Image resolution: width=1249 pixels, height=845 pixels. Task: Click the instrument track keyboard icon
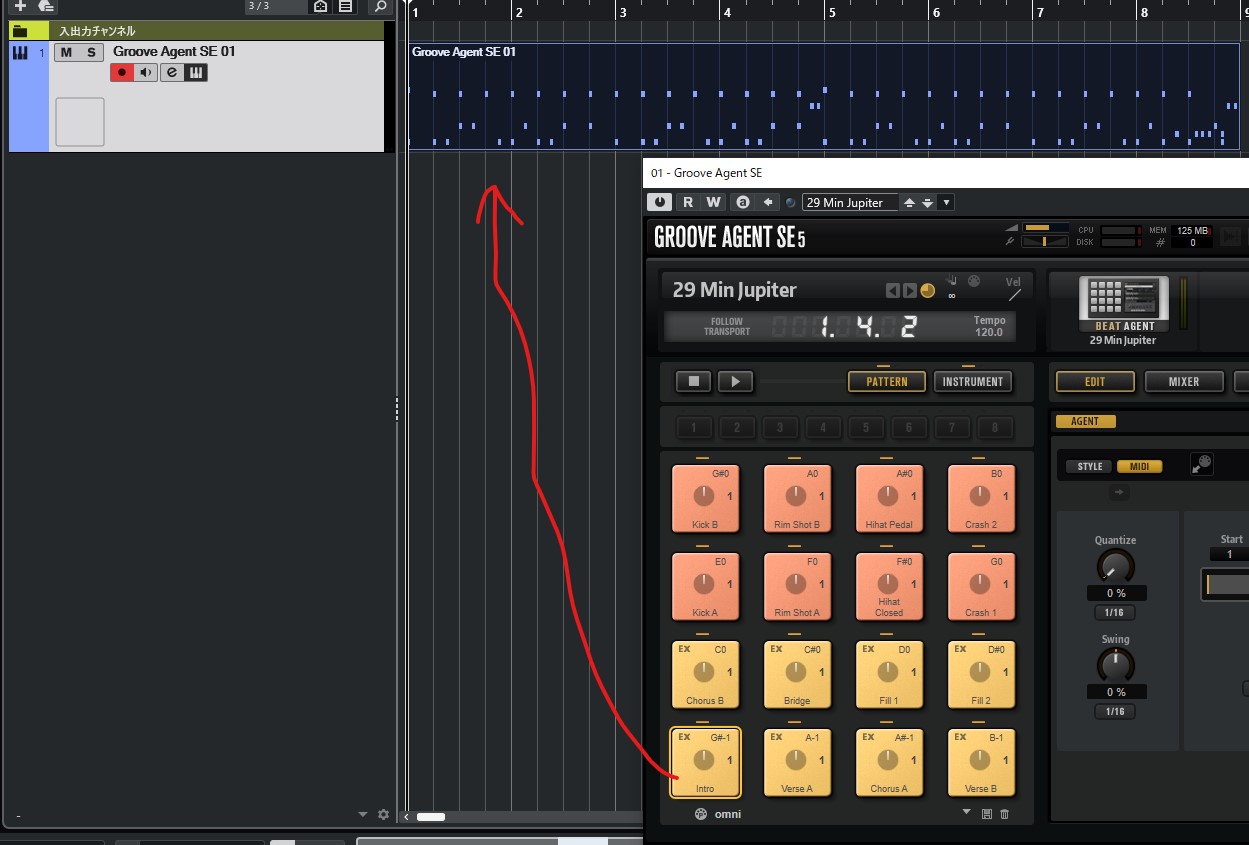pyautogui.click(x=20, y=52)
